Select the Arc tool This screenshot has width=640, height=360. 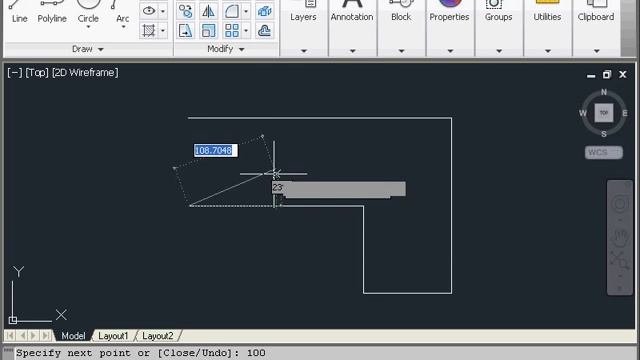[122, 12]
